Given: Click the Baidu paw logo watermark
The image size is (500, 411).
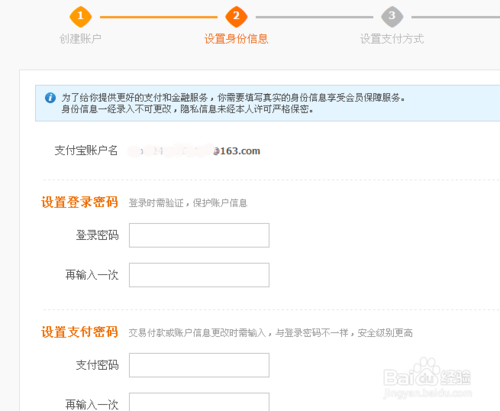Looking at the screenshot, I should click(x=427, y=372).
